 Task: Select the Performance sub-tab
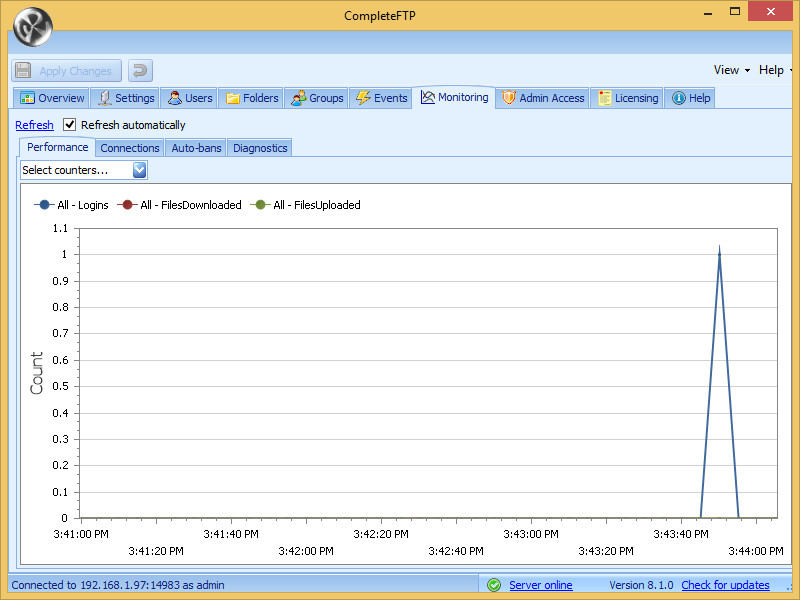click(57, 147)
